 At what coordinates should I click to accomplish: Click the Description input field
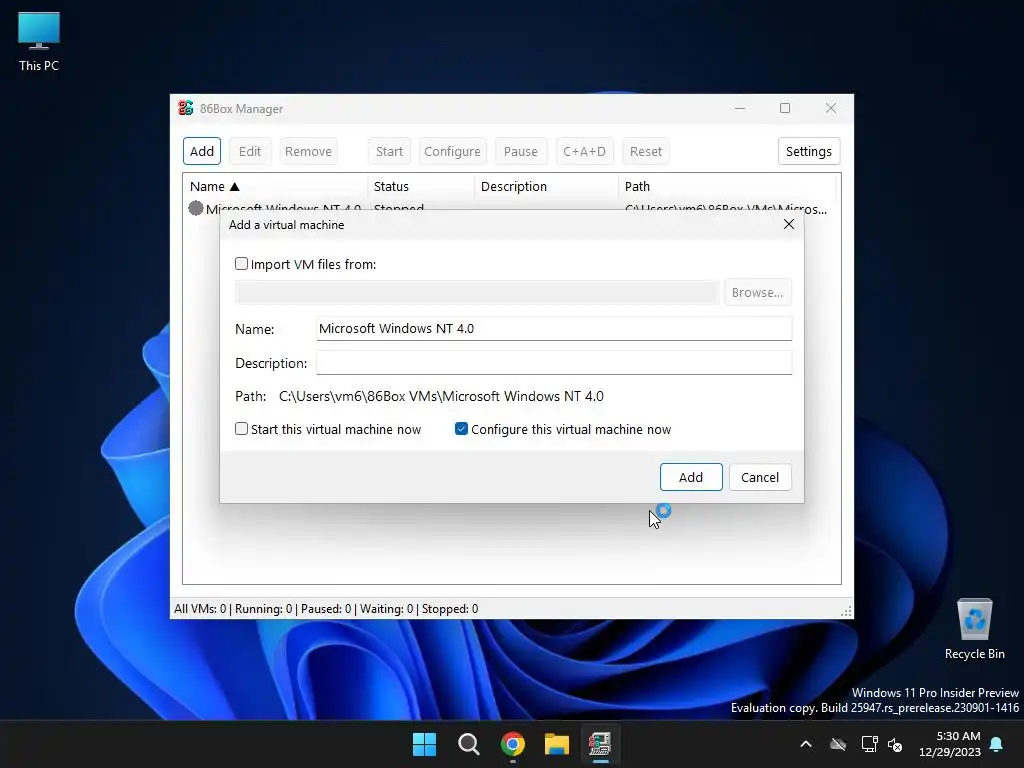554,362
